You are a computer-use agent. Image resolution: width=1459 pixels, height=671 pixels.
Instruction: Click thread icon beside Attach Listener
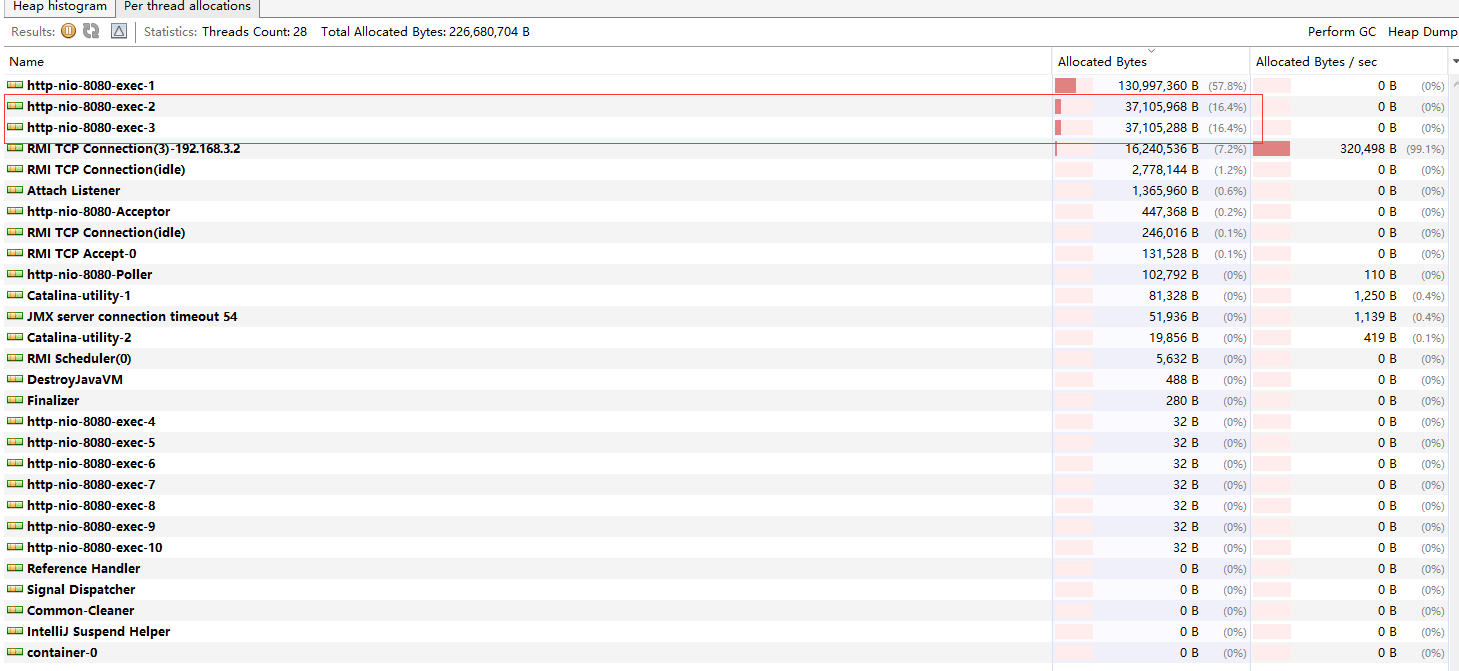tap(15, 190)
